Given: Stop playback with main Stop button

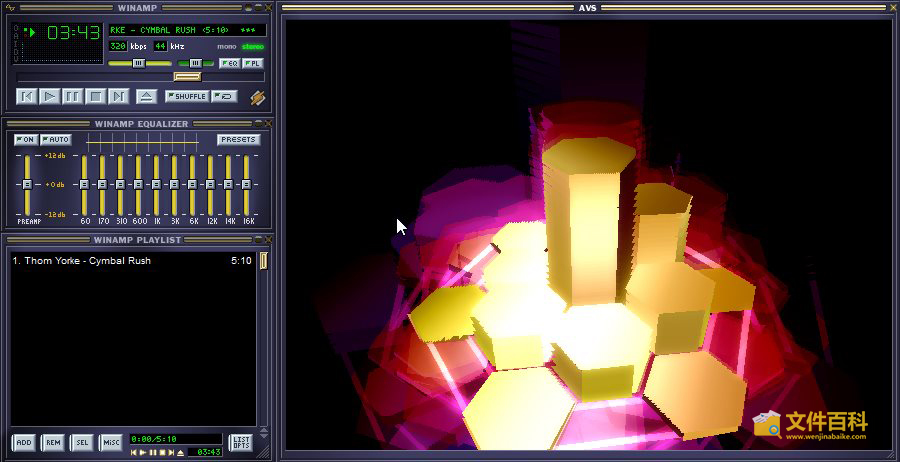Looking at the screenshot, I should coord(95,96).
